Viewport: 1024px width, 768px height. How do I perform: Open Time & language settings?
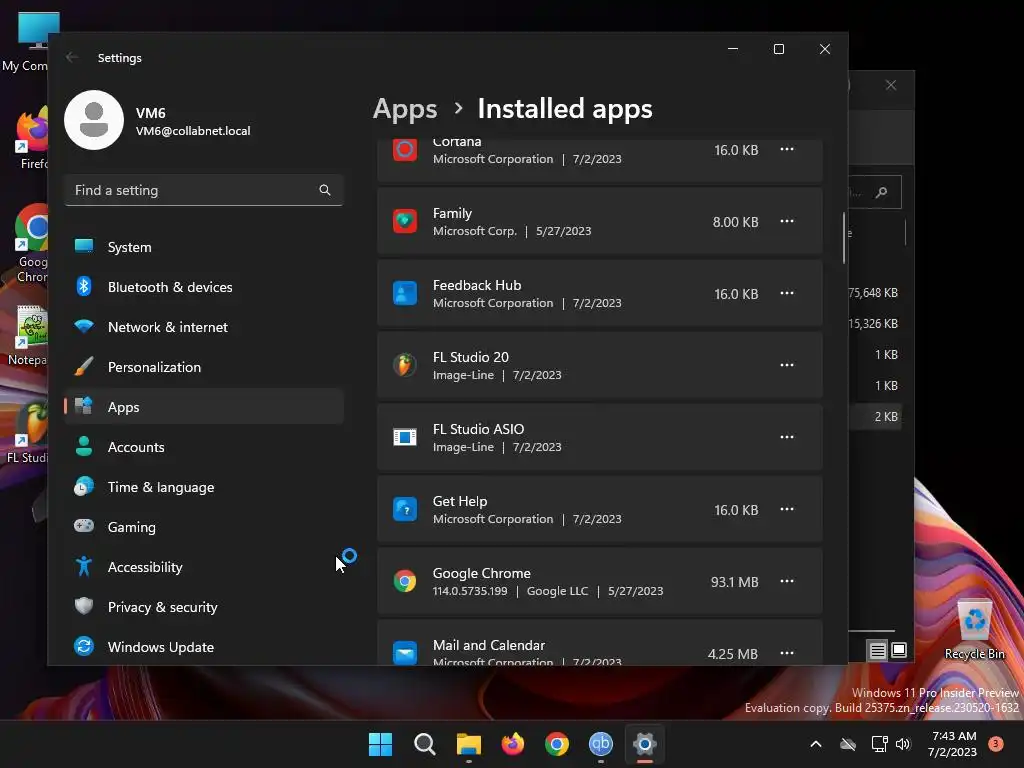point(204,487)
